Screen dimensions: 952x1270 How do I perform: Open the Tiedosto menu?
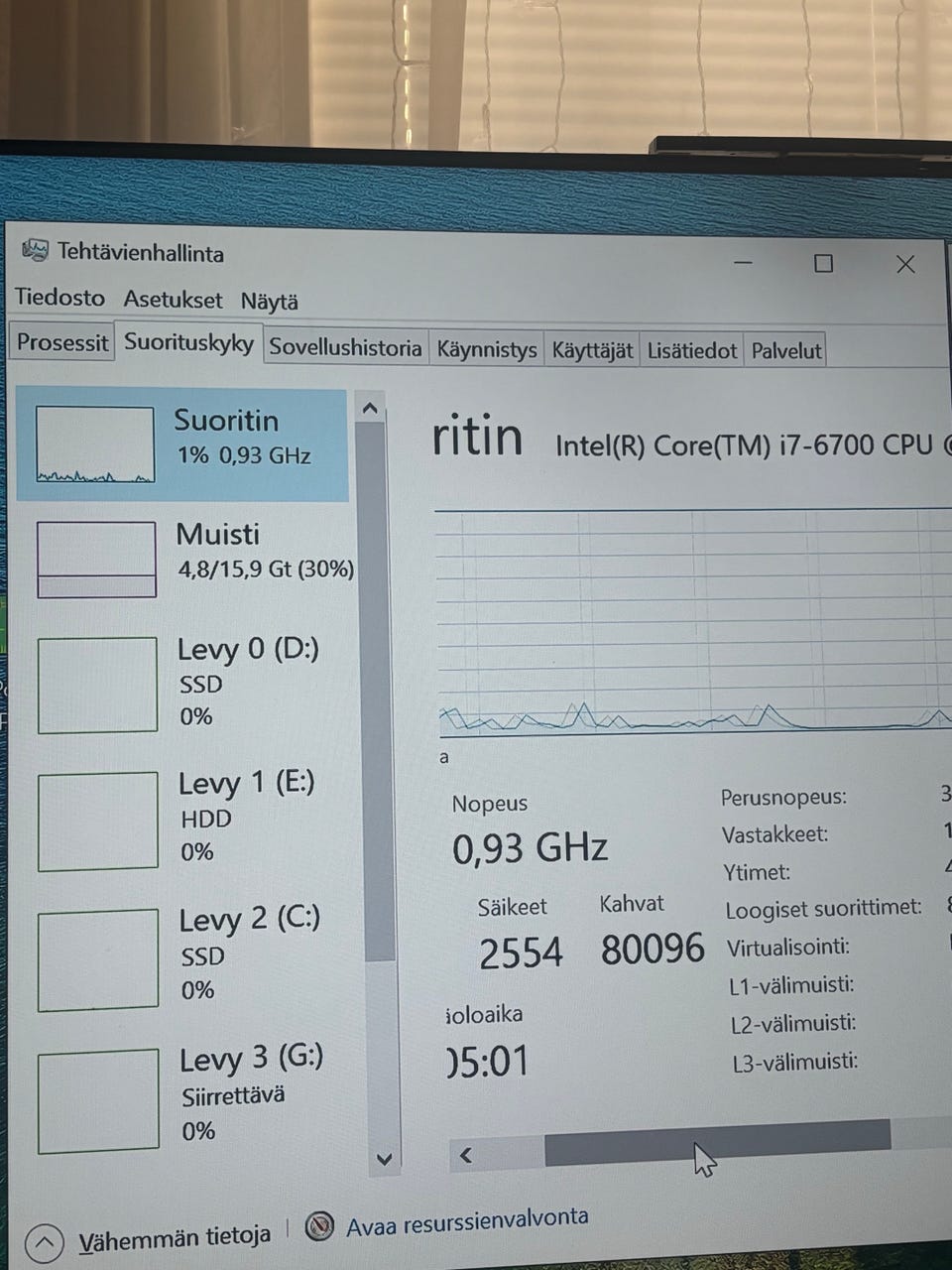(59, 298)
